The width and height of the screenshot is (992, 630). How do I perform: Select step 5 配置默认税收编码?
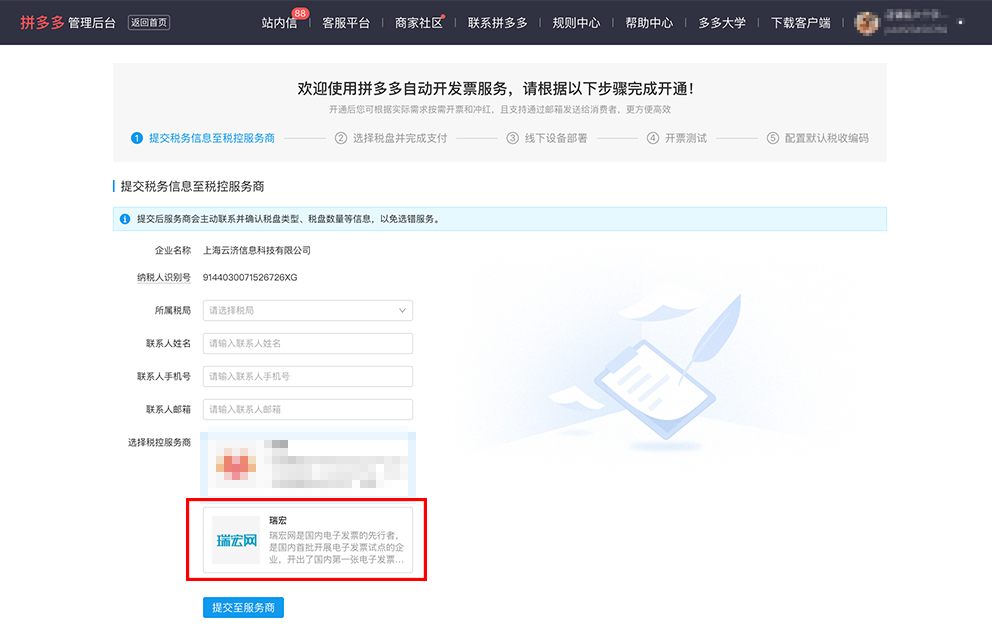click(817, 138)
